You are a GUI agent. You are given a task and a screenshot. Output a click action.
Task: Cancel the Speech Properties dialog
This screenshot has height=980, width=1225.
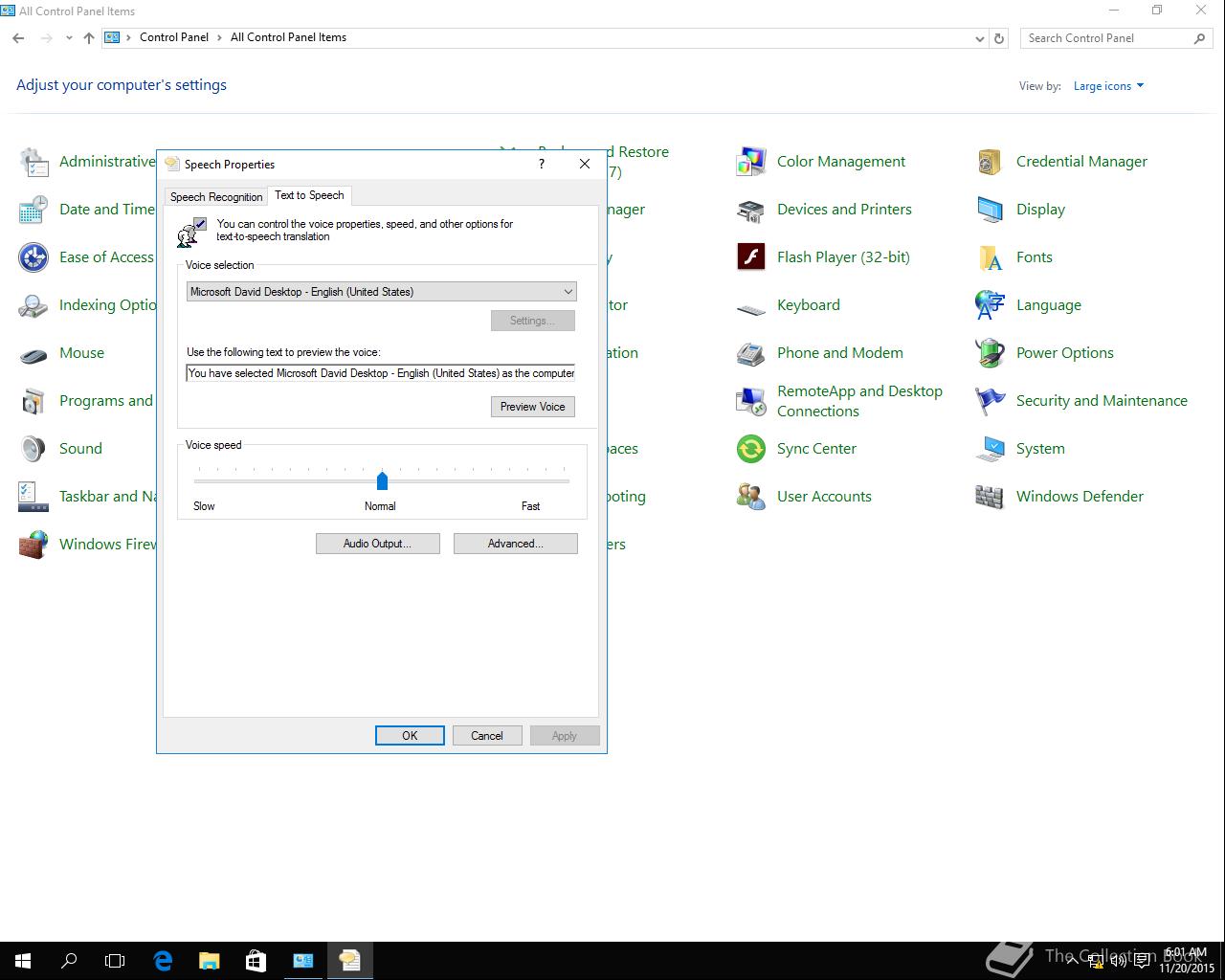(487, 736)
